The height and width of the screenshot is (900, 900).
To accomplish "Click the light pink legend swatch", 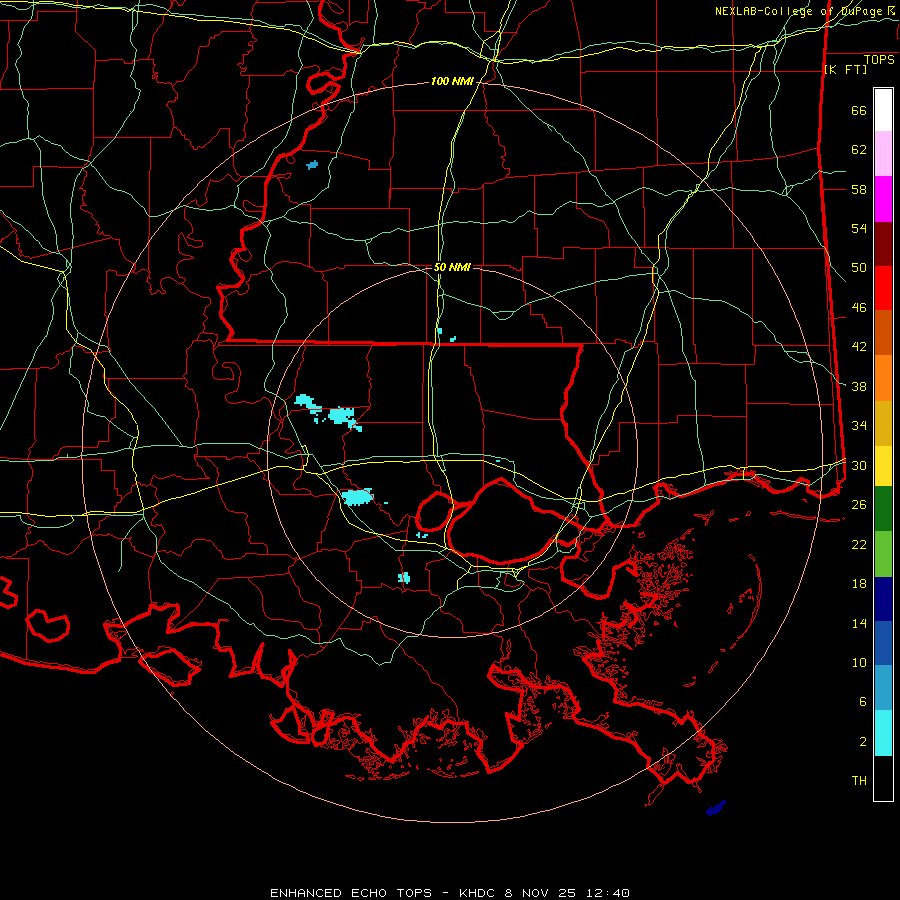I will point(883,154).
